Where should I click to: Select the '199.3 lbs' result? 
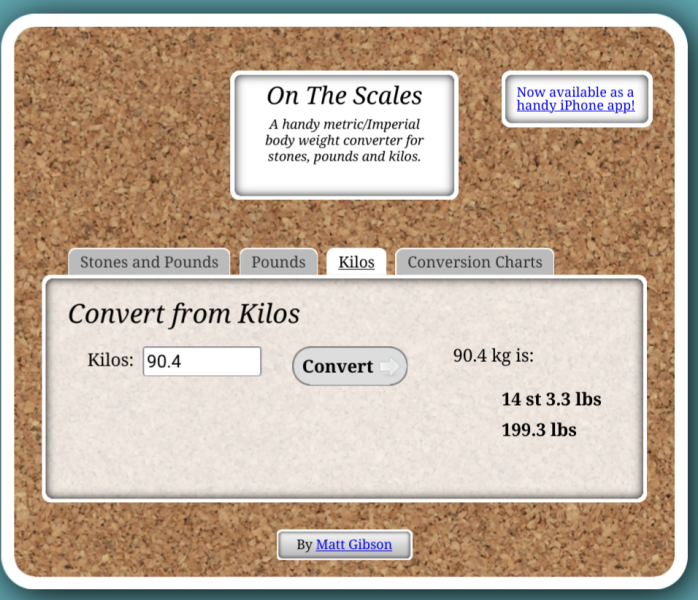[x=539, y=430]
